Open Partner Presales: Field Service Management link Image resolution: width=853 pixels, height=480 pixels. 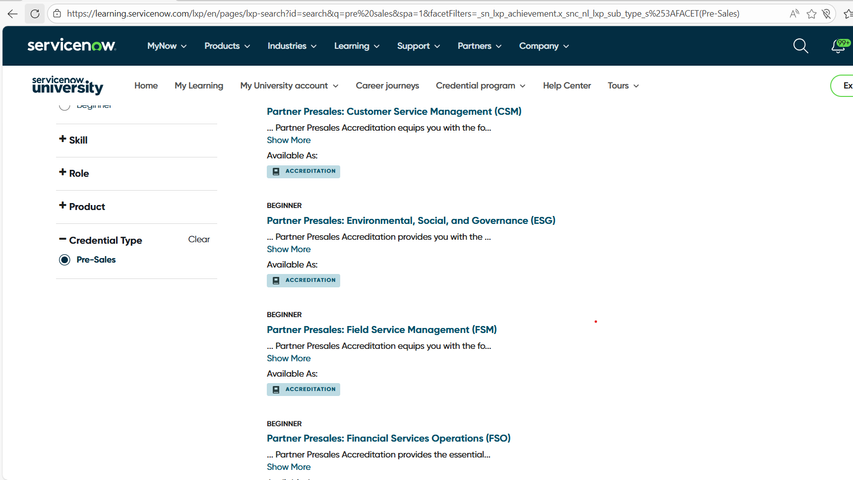click(381, 329)
